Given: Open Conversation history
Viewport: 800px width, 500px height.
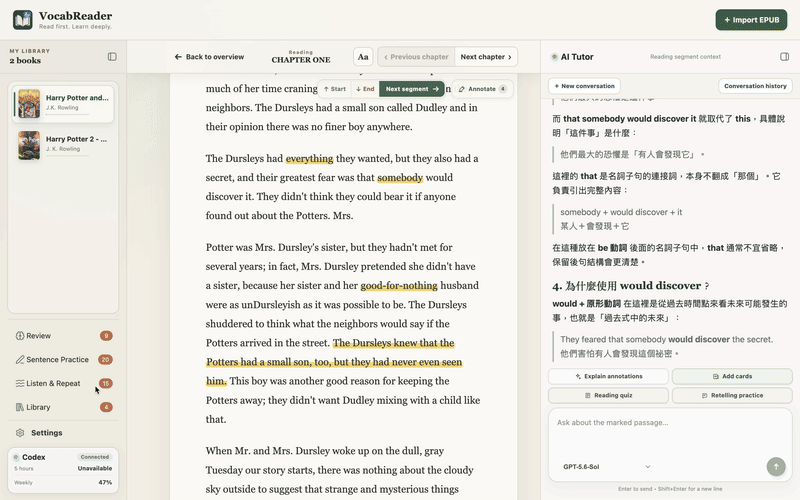Looking at the screenshot, I should click(755, 86).
